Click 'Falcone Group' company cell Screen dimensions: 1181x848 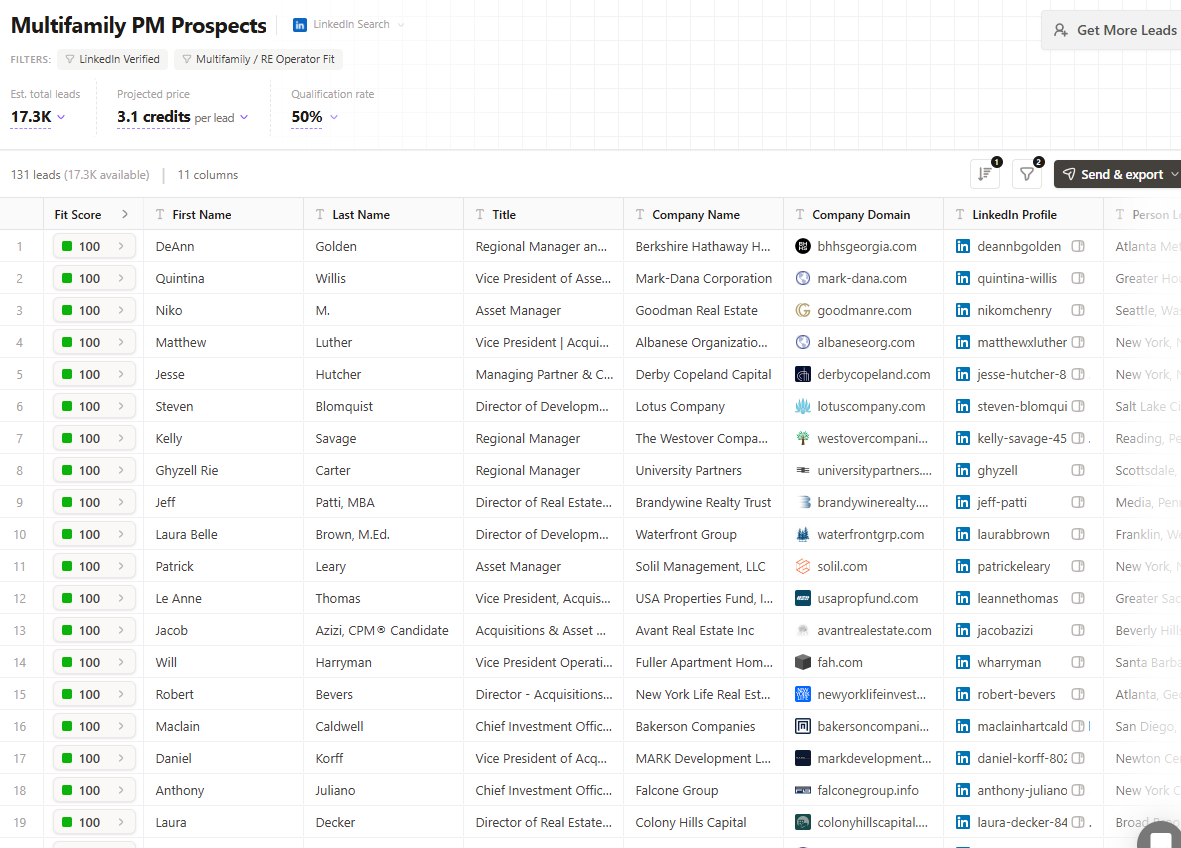tap(703, 790)
